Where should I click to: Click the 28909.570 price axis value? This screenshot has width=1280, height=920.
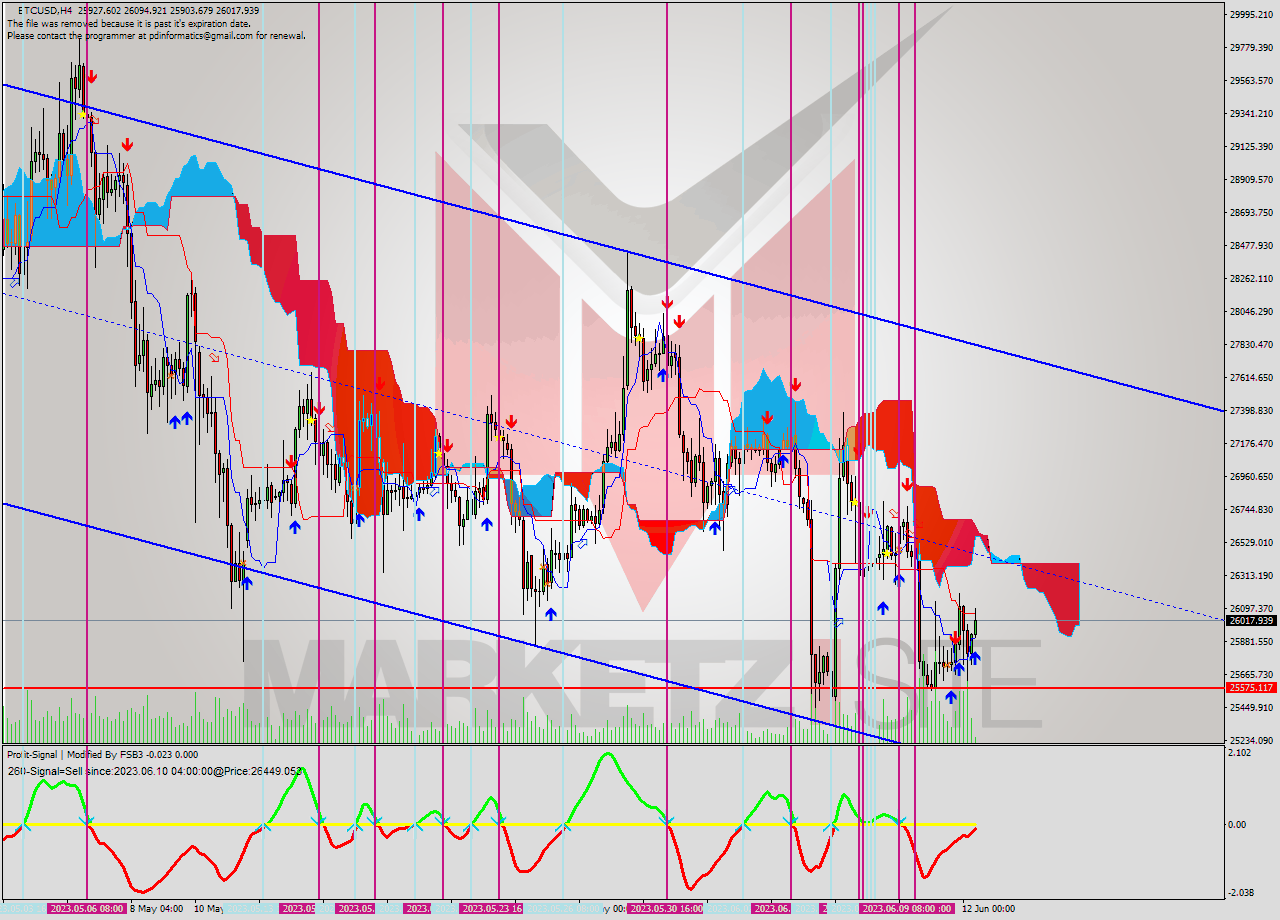1252,179
